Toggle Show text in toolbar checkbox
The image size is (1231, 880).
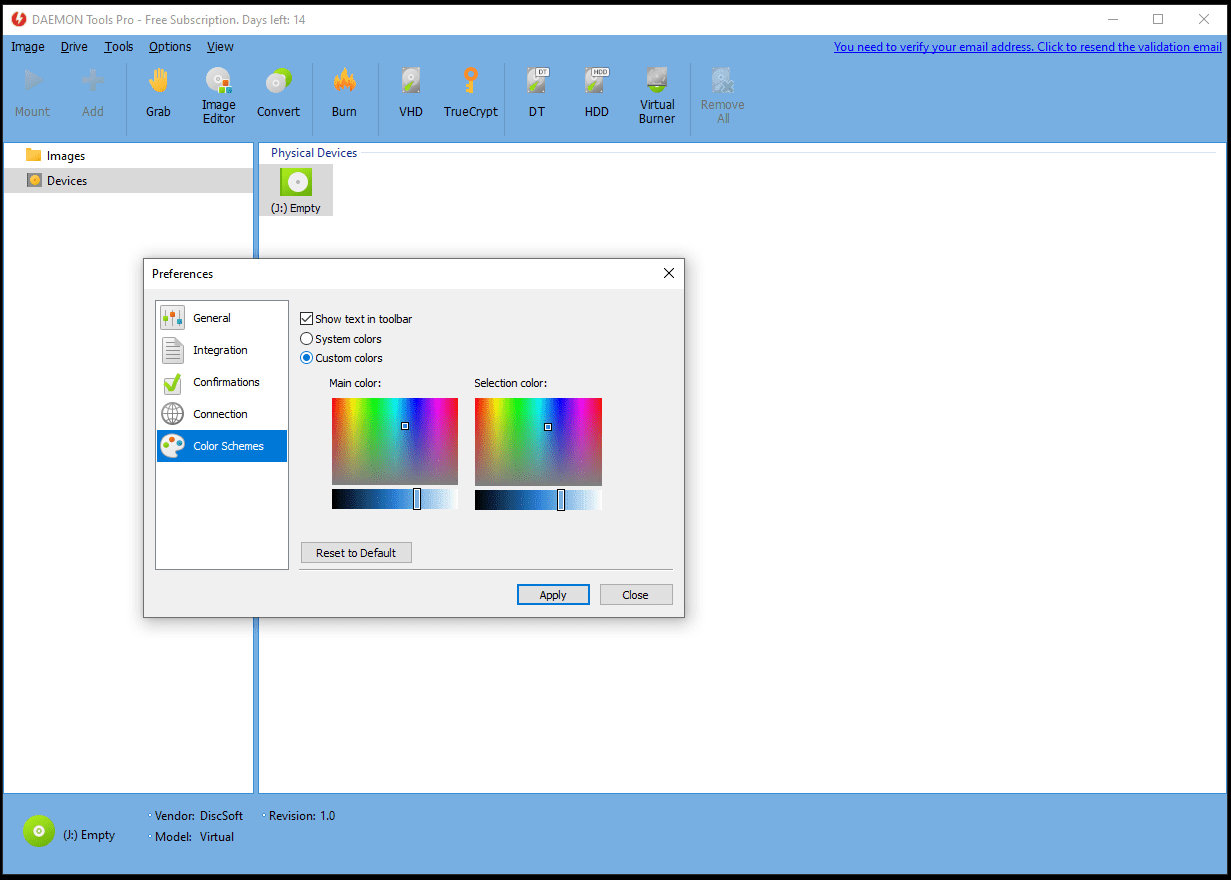pyautogui.click(x=307, y=319)
